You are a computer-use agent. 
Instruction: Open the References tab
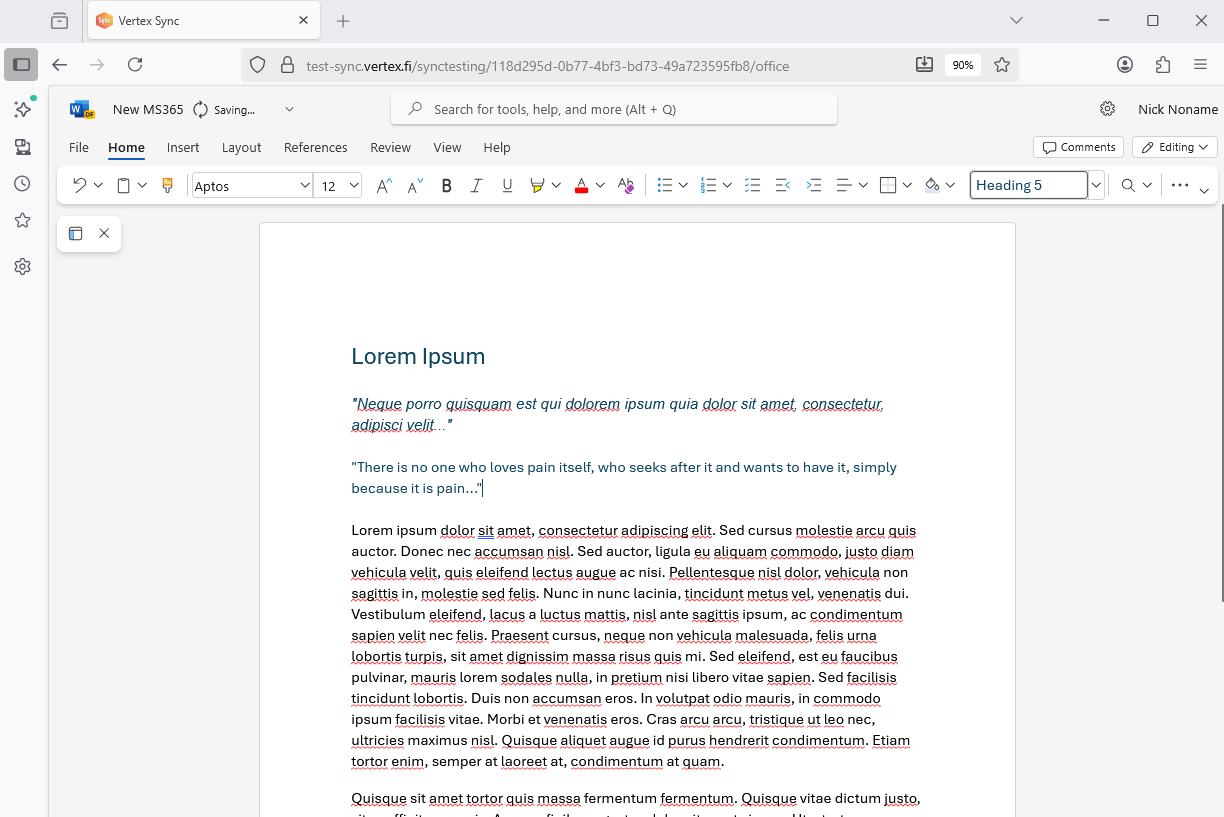[315, 147]
